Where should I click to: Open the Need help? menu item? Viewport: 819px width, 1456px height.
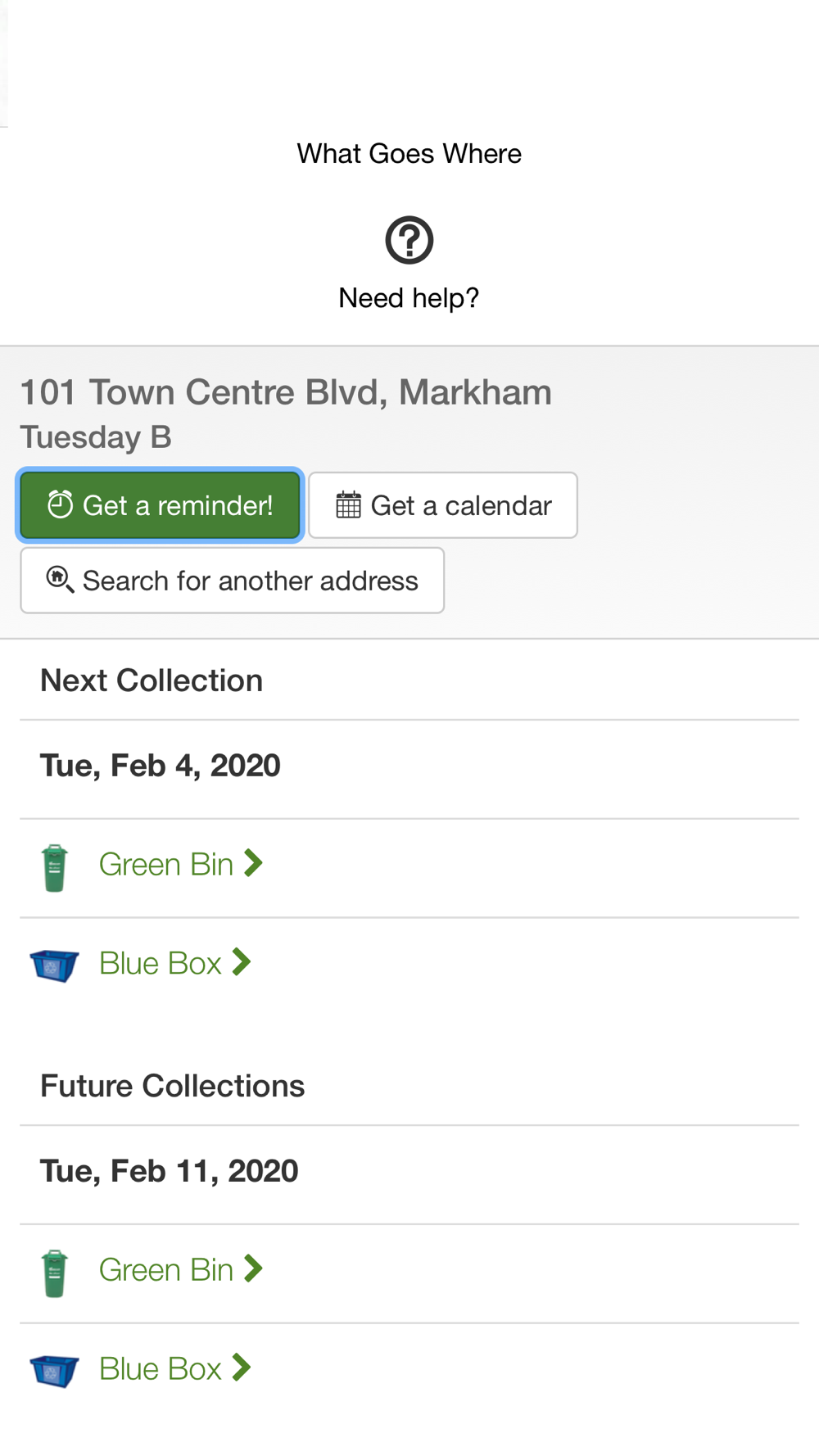(409, 297)
